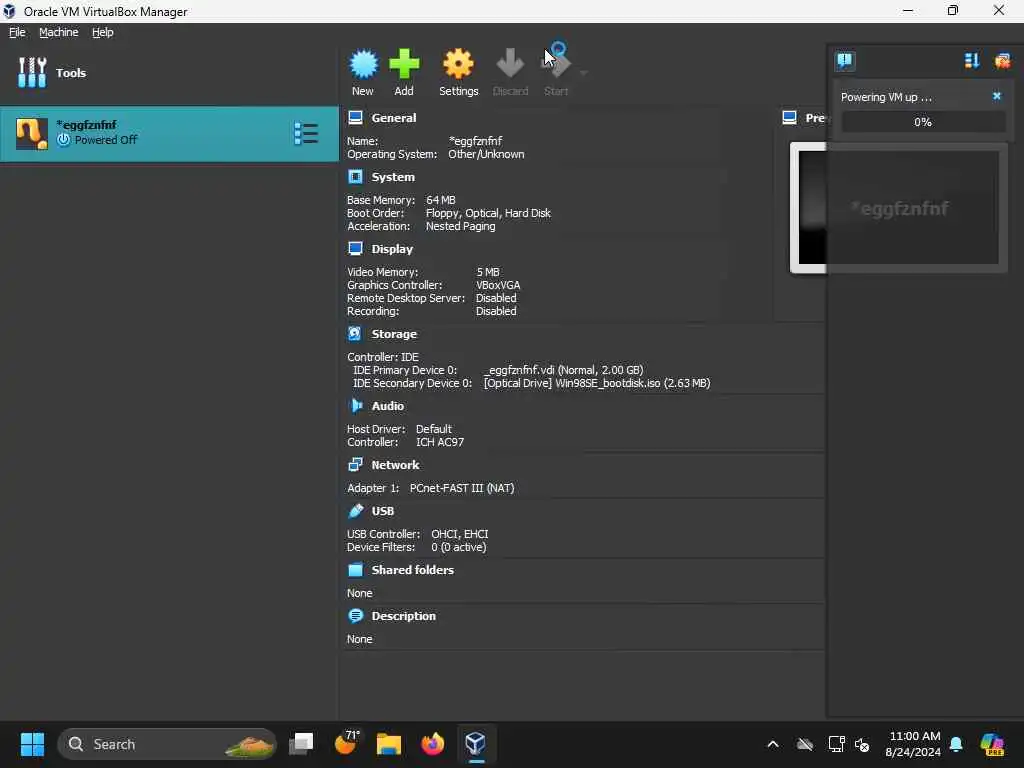This screenshot has width=1024, height=768.
Task: Open File Explorer from the taskbar
Action: [389, 744]
